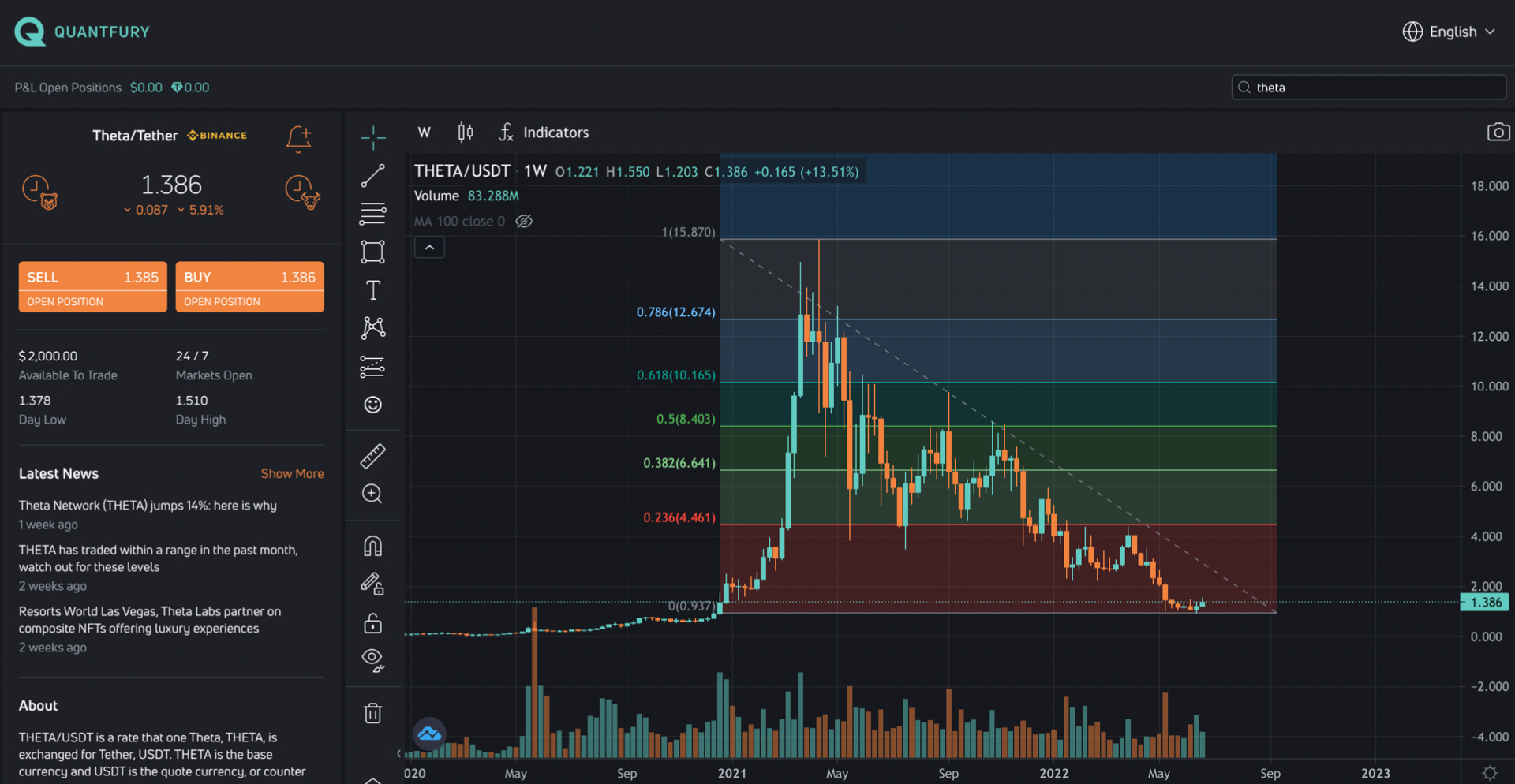This screenshot has height=784, width=1515.
Task: Click the Volume 83.288M legend
Action: coord(466,196)
